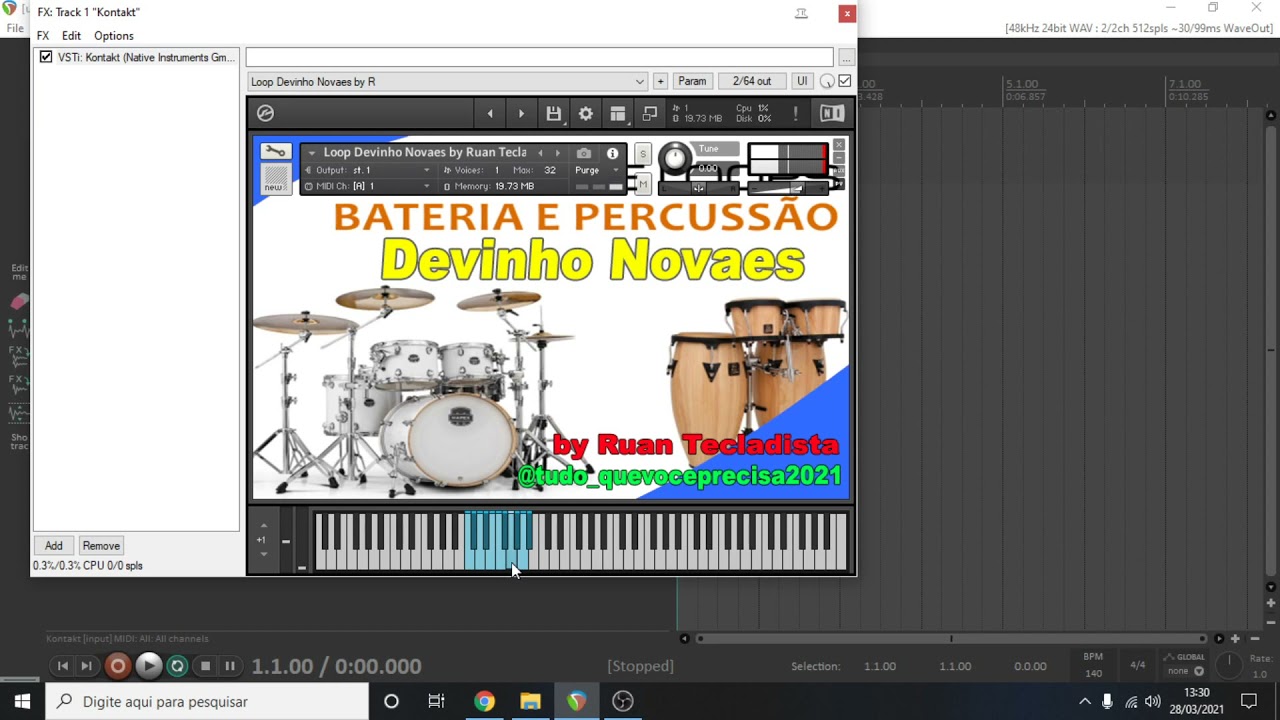Click the plus button beside preset dropdown
The height and width of the screenshot is (720, 1280).
click(660, 81)
